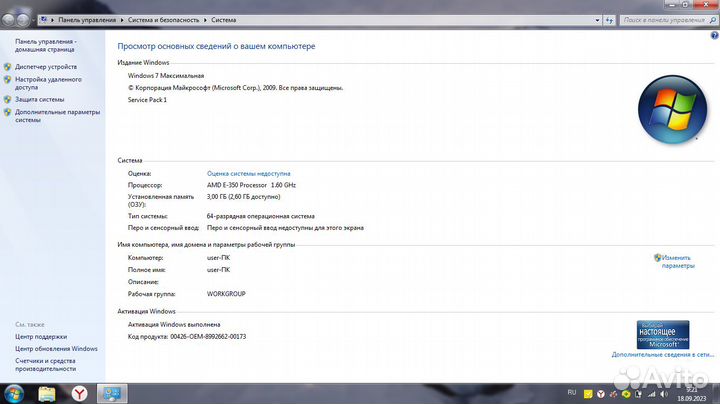The image size is (720, 404).
Task: Expand arrow after Система и безопасность breadcrumb
Action: (x=205, y=20)
